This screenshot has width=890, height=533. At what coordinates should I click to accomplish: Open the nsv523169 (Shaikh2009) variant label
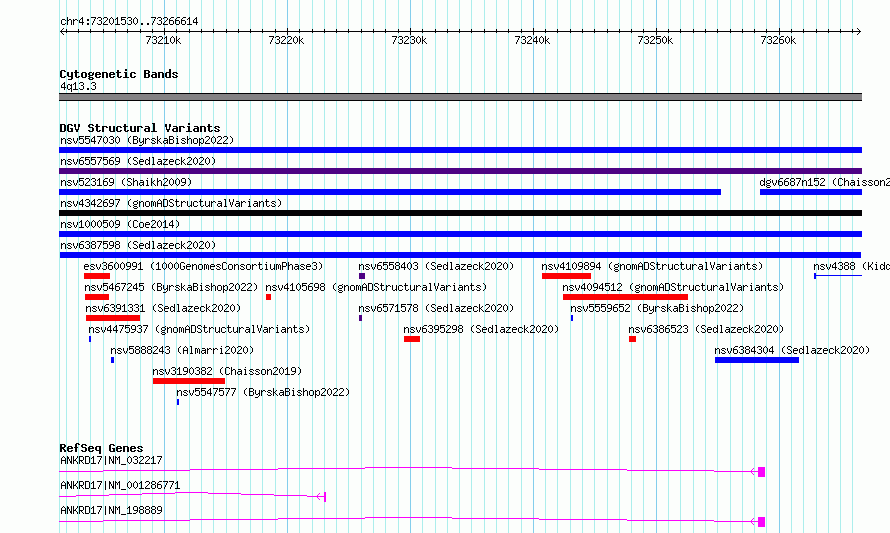126,182
